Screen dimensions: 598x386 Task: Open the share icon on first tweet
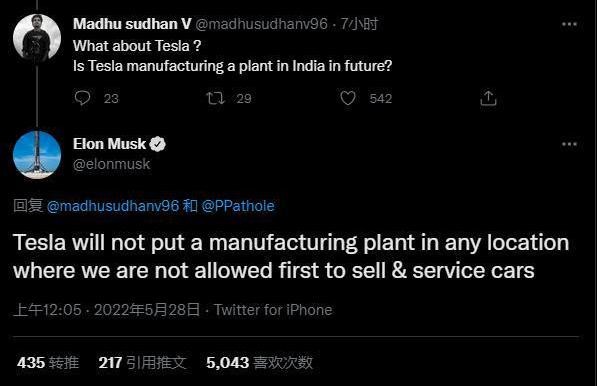(488, 98)
